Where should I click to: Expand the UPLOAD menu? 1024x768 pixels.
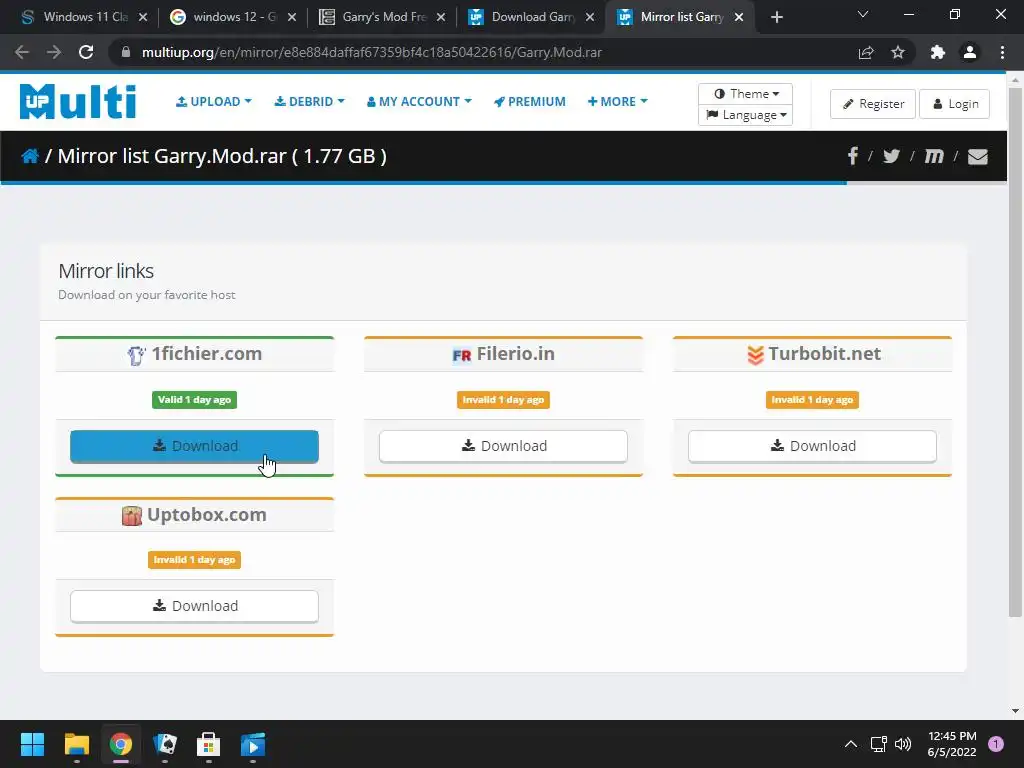(x=214, y=102)
